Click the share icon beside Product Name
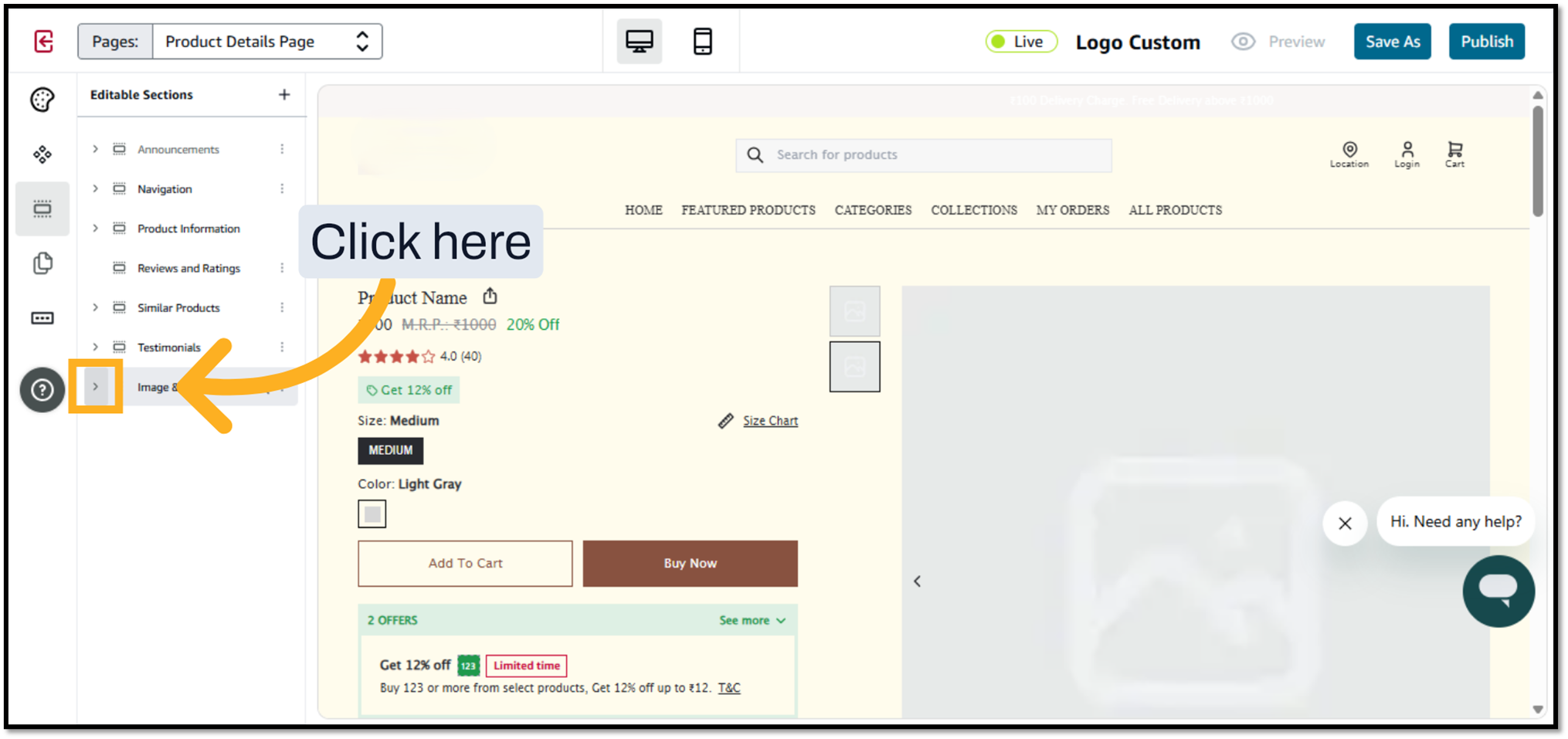The height and width of the screenshot is (739, 1568). click(x=490, y=297)
